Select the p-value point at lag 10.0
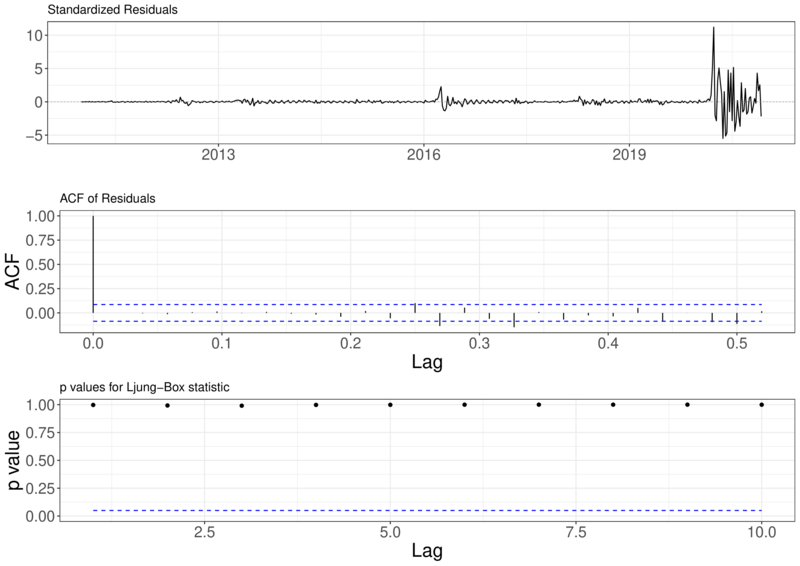Image resolution: width=800 pixels, height=566 pixels. click(x=762, y=405)
